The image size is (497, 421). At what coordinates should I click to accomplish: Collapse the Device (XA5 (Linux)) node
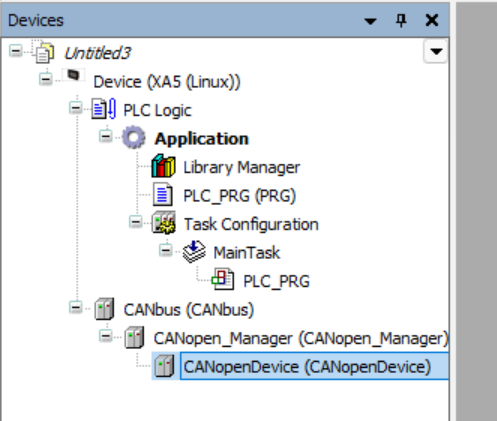click(x=46, y=79)
